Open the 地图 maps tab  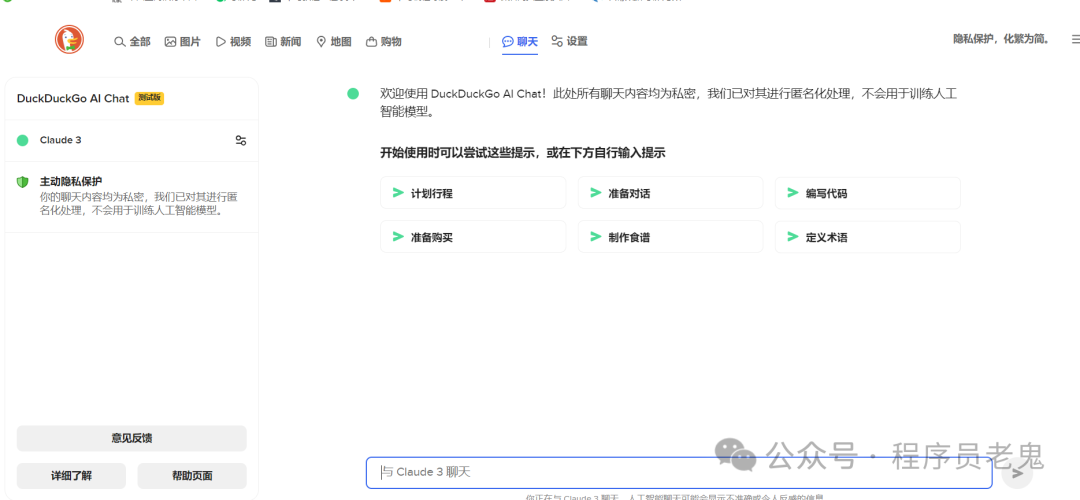coord(333,42)
